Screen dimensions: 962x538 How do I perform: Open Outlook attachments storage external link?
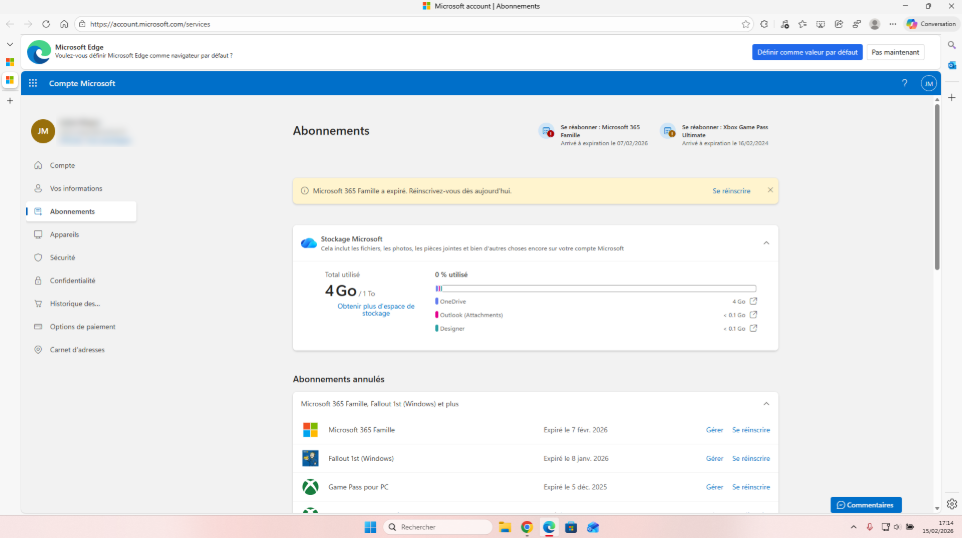point(753,315)
